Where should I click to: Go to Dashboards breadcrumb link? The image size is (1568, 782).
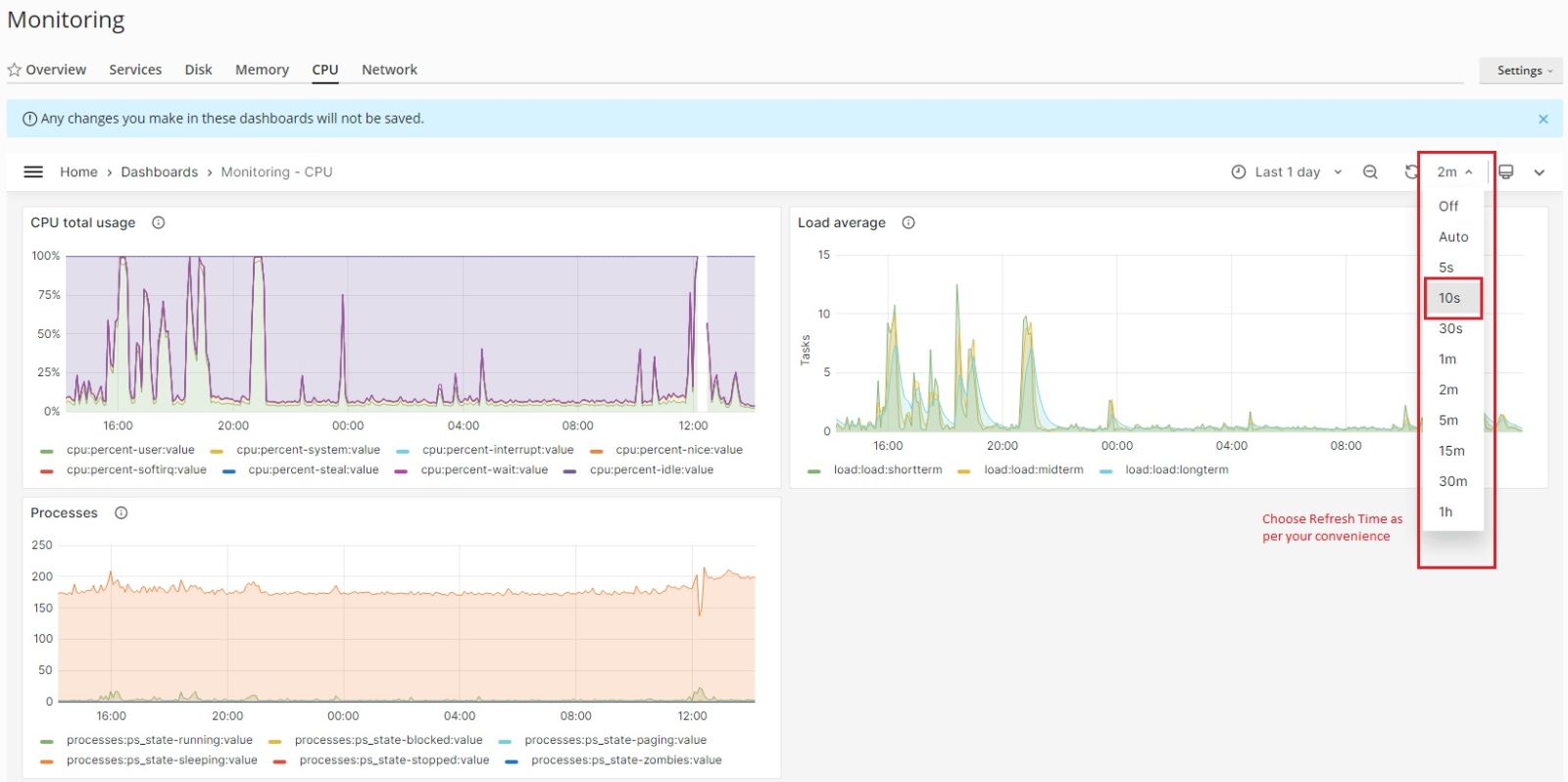coord(159,172)
